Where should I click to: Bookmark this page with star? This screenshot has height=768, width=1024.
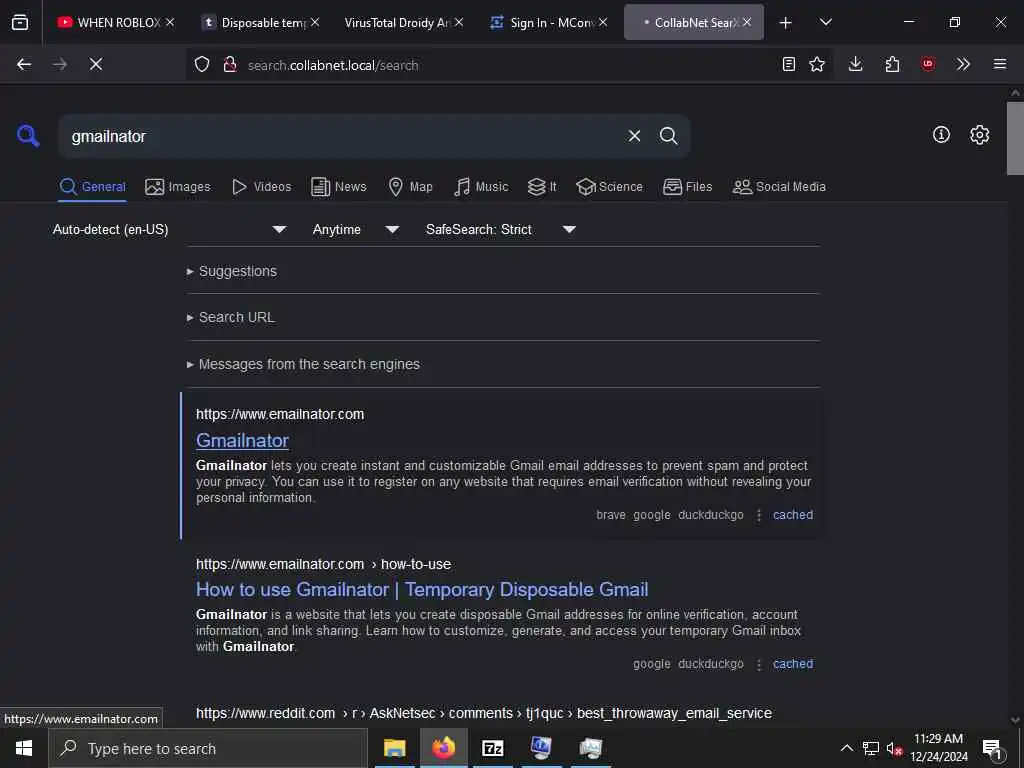click(816, 64)
